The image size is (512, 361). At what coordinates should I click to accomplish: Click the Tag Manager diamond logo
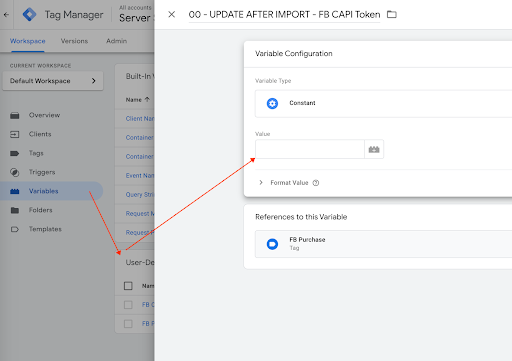click(x=29, y=15)
